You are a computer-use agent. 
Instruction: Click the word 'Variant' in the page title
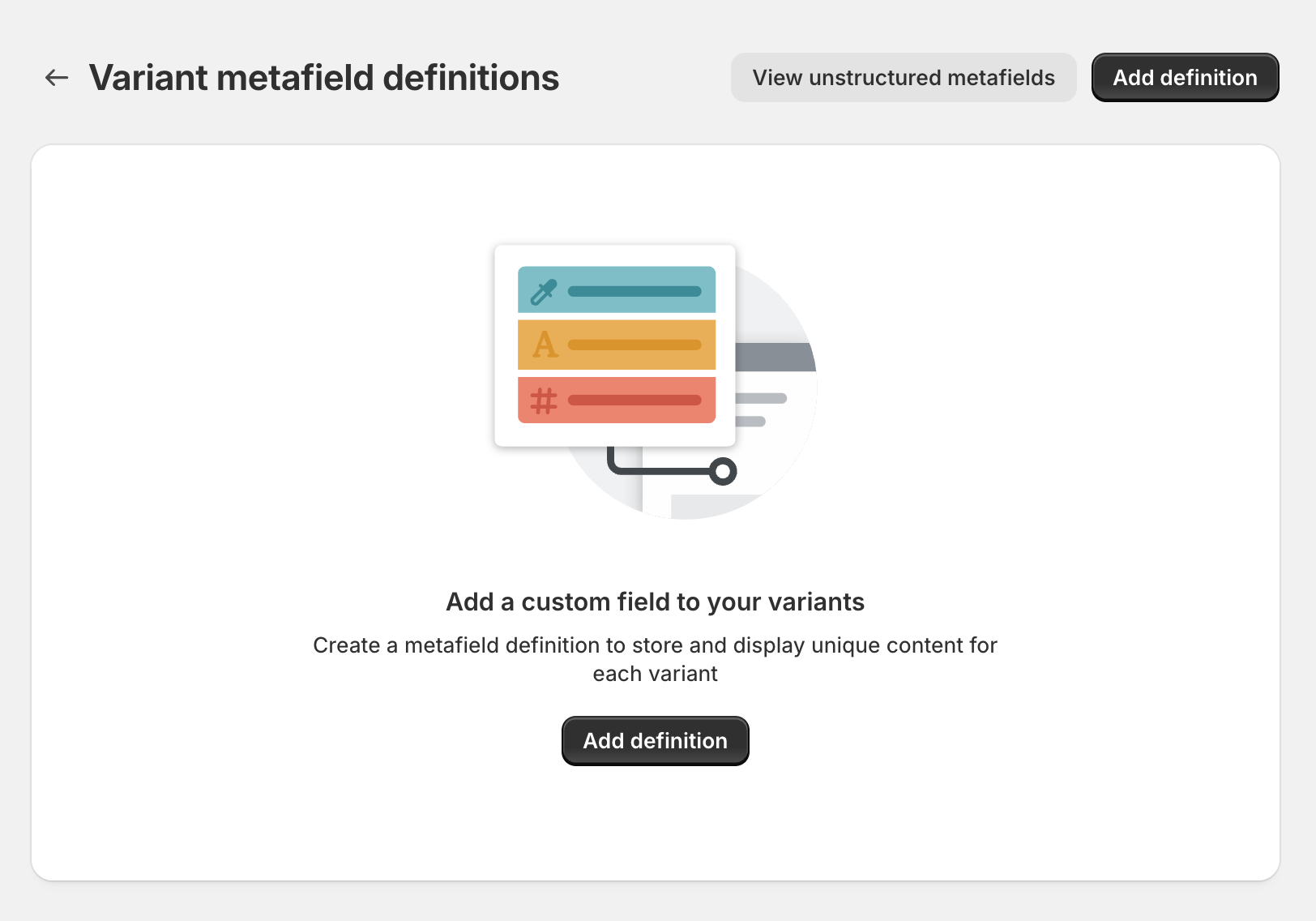coord(149,78)
